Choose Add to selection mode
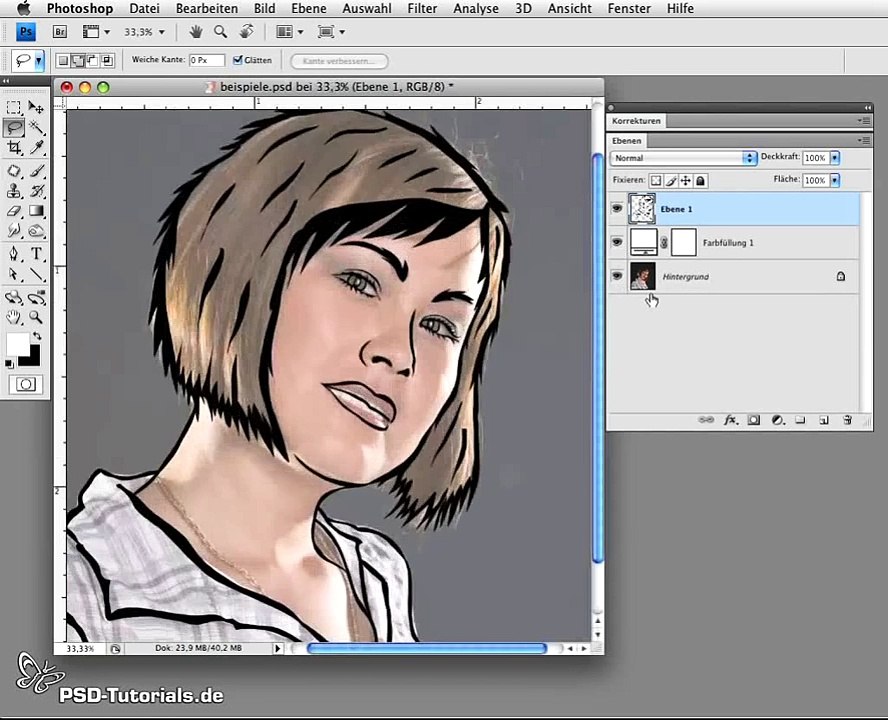Viewport: 888px width, 720px height. [78, 61]
